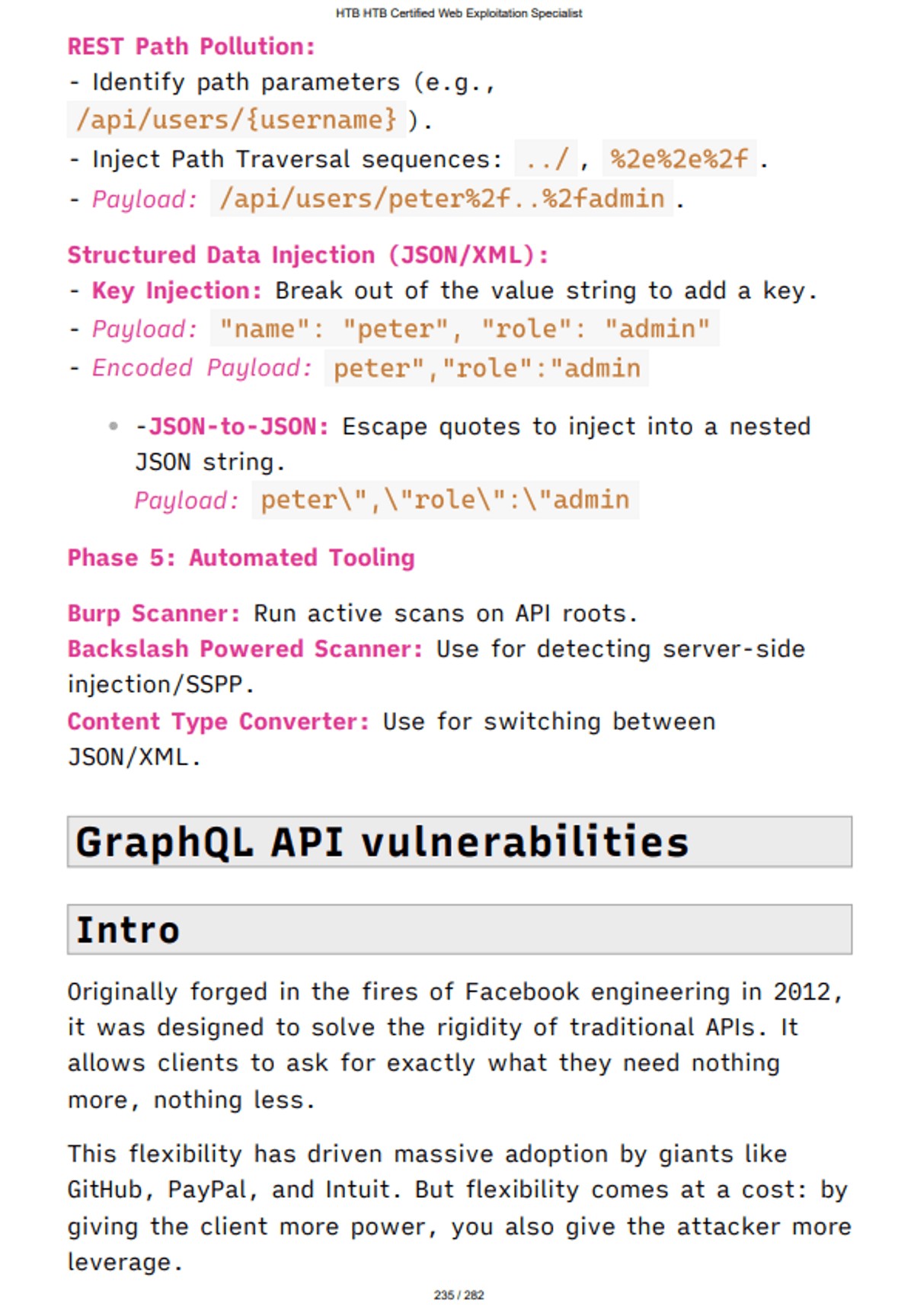Click the 'REST Path Pollution:' heading
The image size is (914, 1316).
point(190,46)
